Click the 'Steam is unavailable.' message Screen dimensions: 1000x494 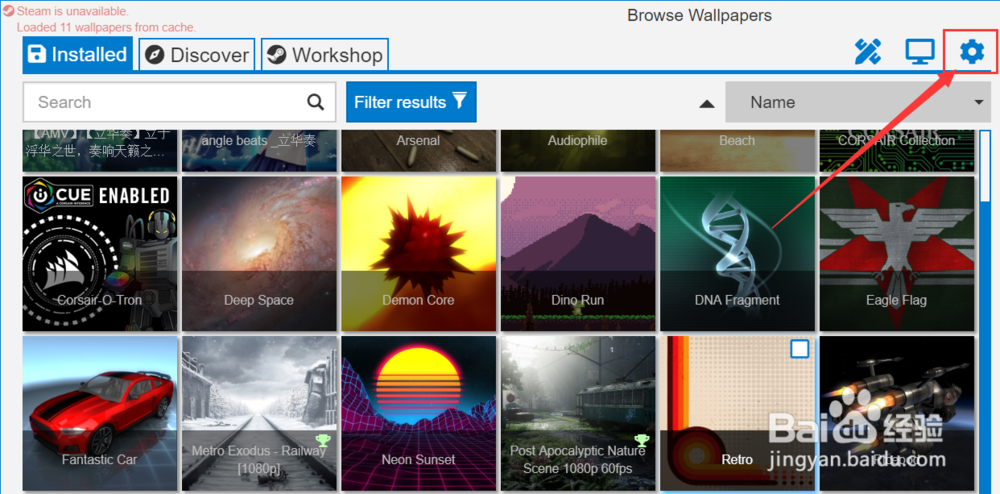coord(73,11)
